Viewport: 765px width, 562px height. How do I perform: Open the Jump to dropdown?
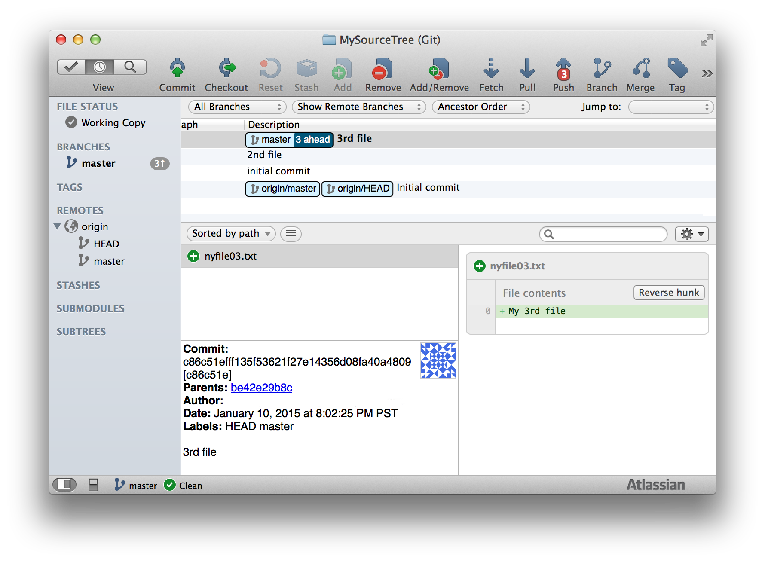click(671, 107)
